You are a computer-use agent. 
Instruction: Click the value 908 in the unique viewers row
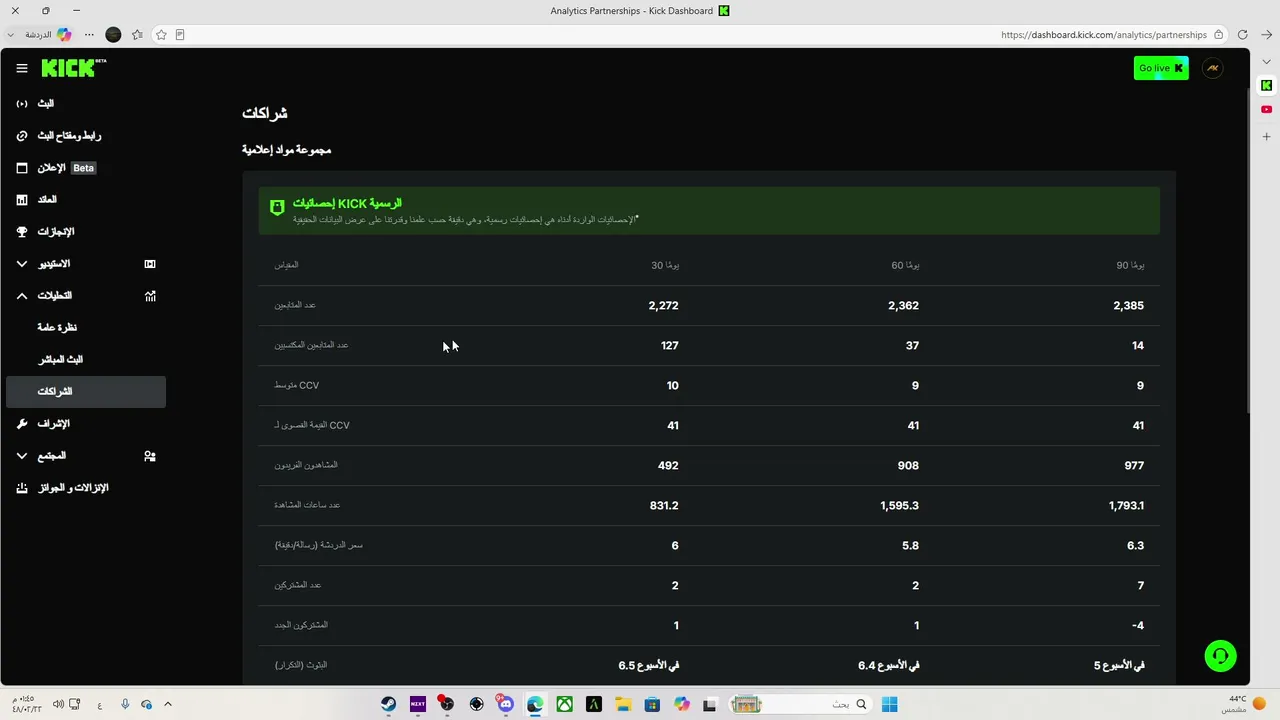908,466
